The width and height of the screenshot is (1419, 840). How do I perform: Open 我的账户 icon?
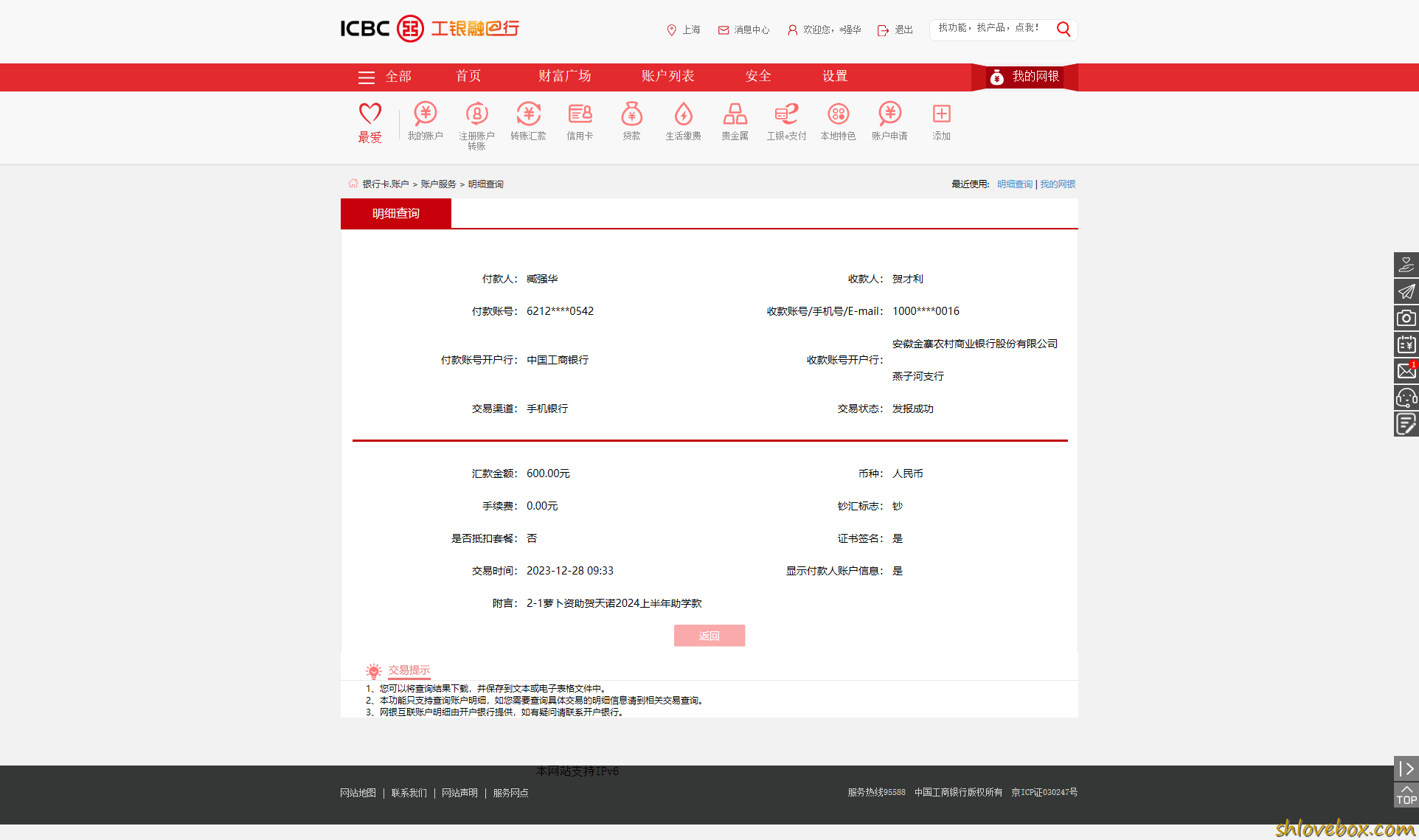[x=426, y=114]
